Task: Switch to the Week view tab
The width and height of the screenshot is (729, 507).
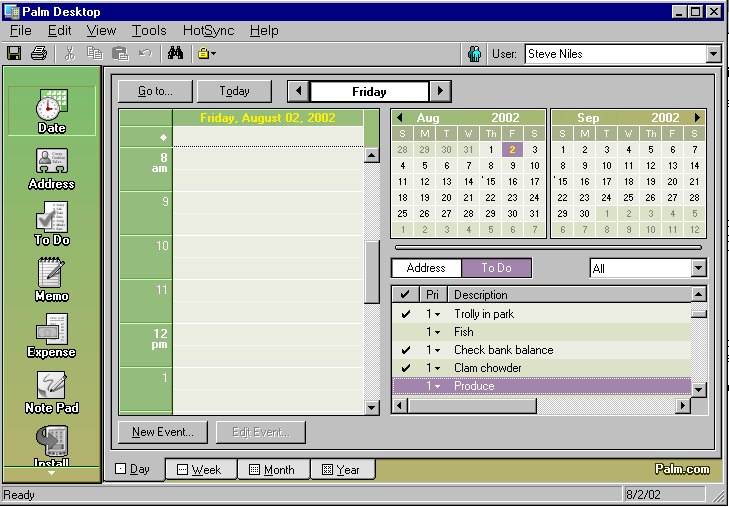Action: (201, 469)
